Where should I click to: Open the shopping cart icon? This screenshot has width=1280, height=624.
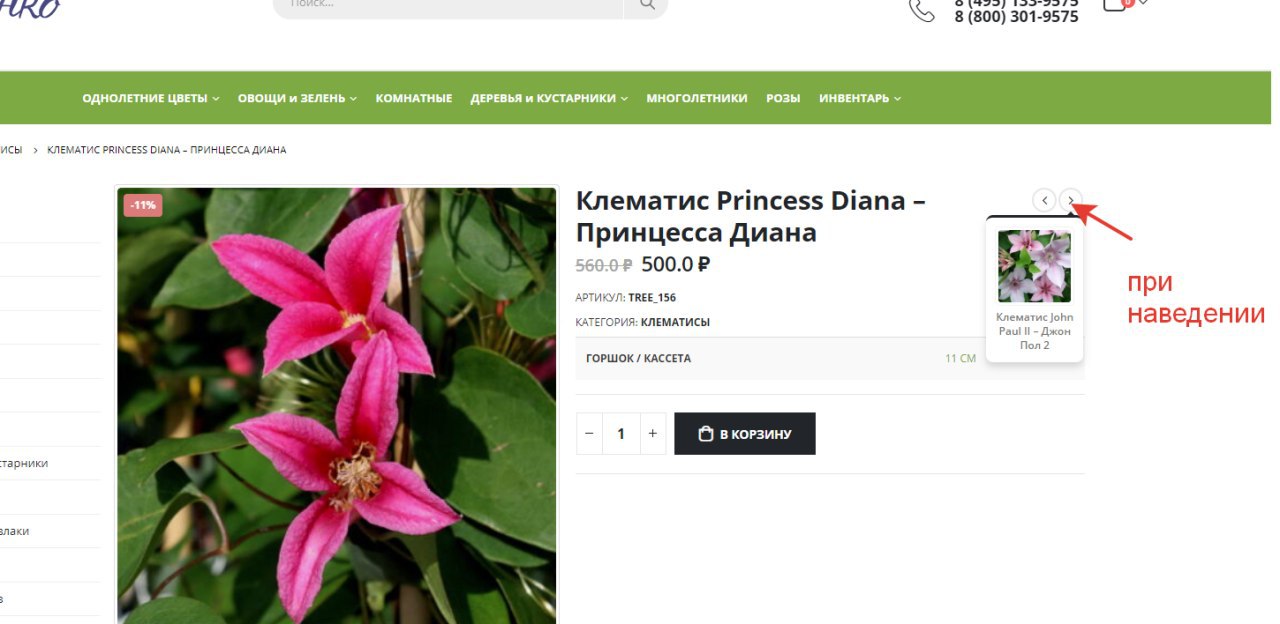pos(1116,4)
